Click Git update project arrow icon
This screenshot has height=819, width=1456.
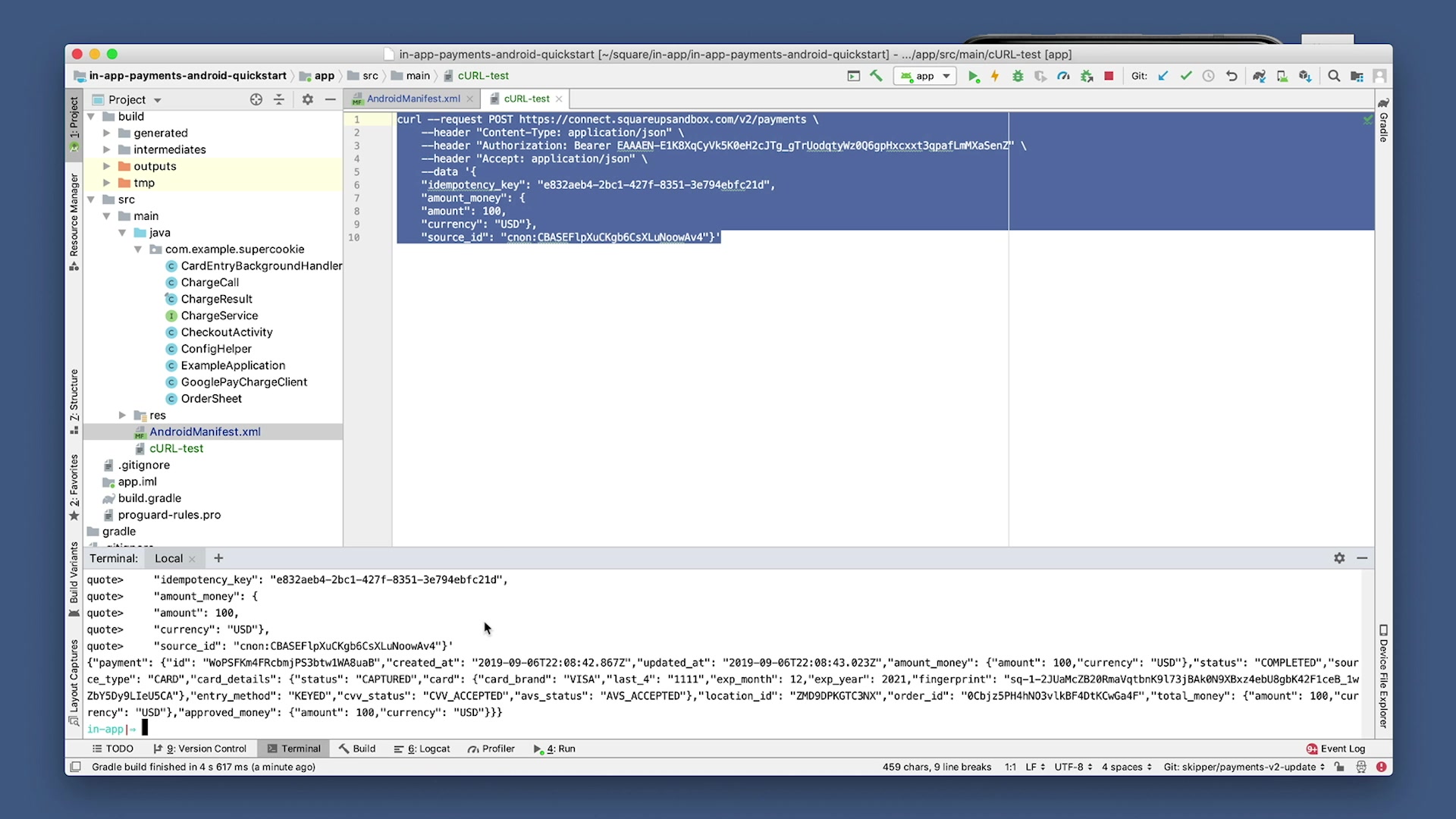(1163, 76)
